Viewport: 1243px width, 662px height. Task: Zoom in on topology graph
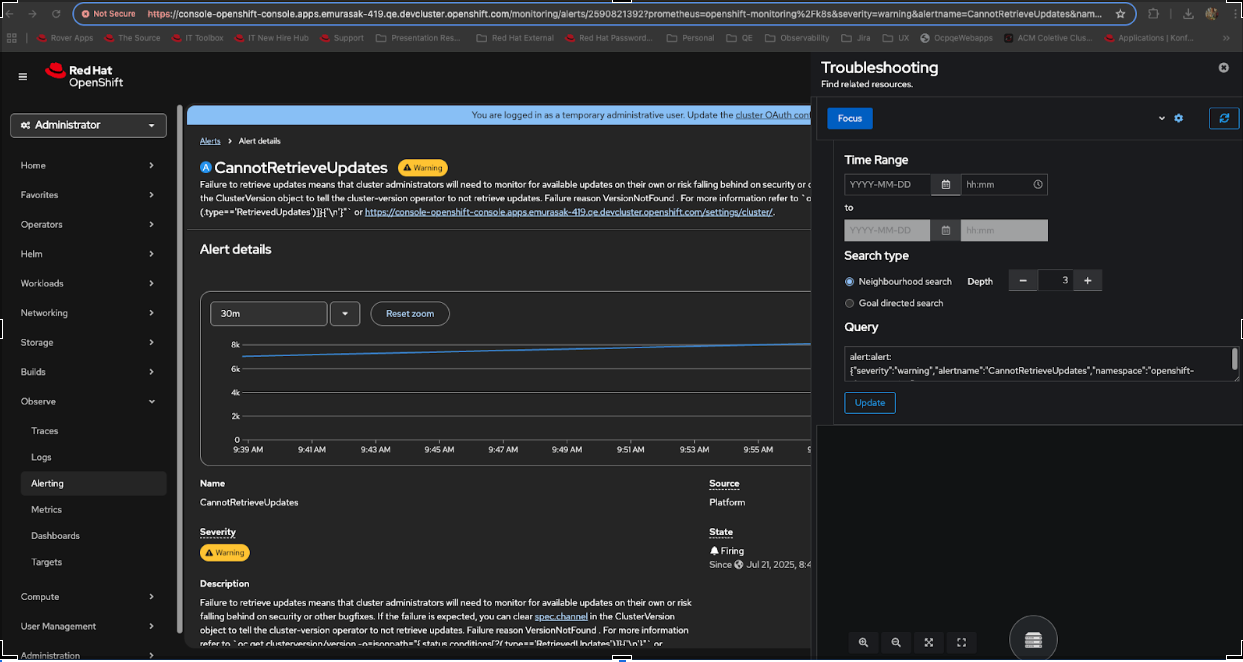[x=863, y=643]
